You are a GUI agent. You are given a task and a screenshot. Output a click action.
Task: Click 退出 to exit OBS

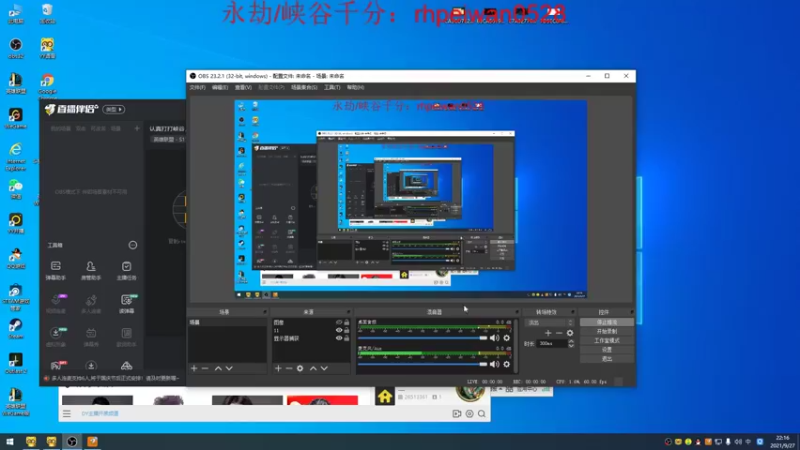click(x=607, y=359)
